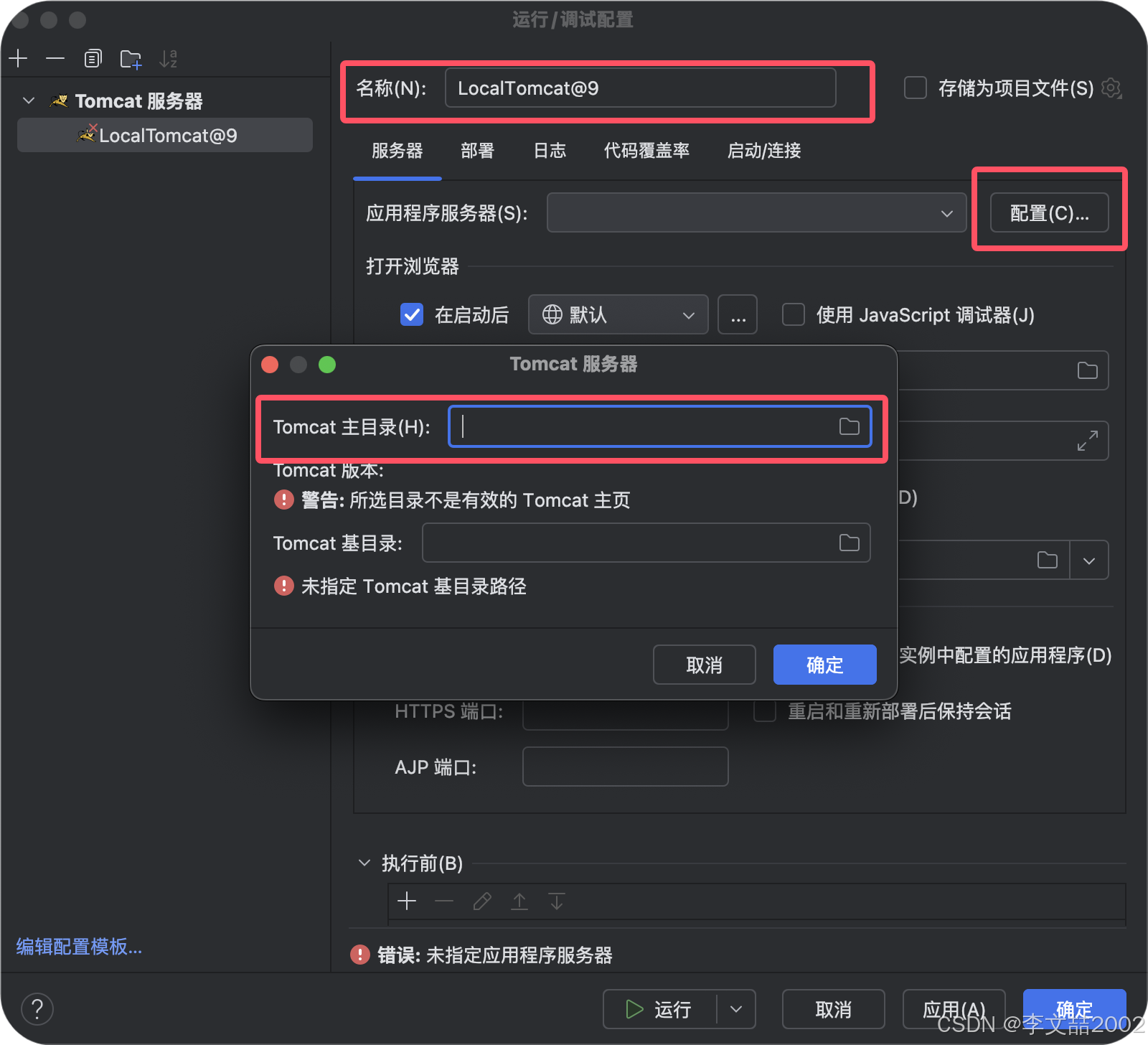Click the Run button
The height and width of the screenshot is (1045, 1148).
pos(660,1009)
